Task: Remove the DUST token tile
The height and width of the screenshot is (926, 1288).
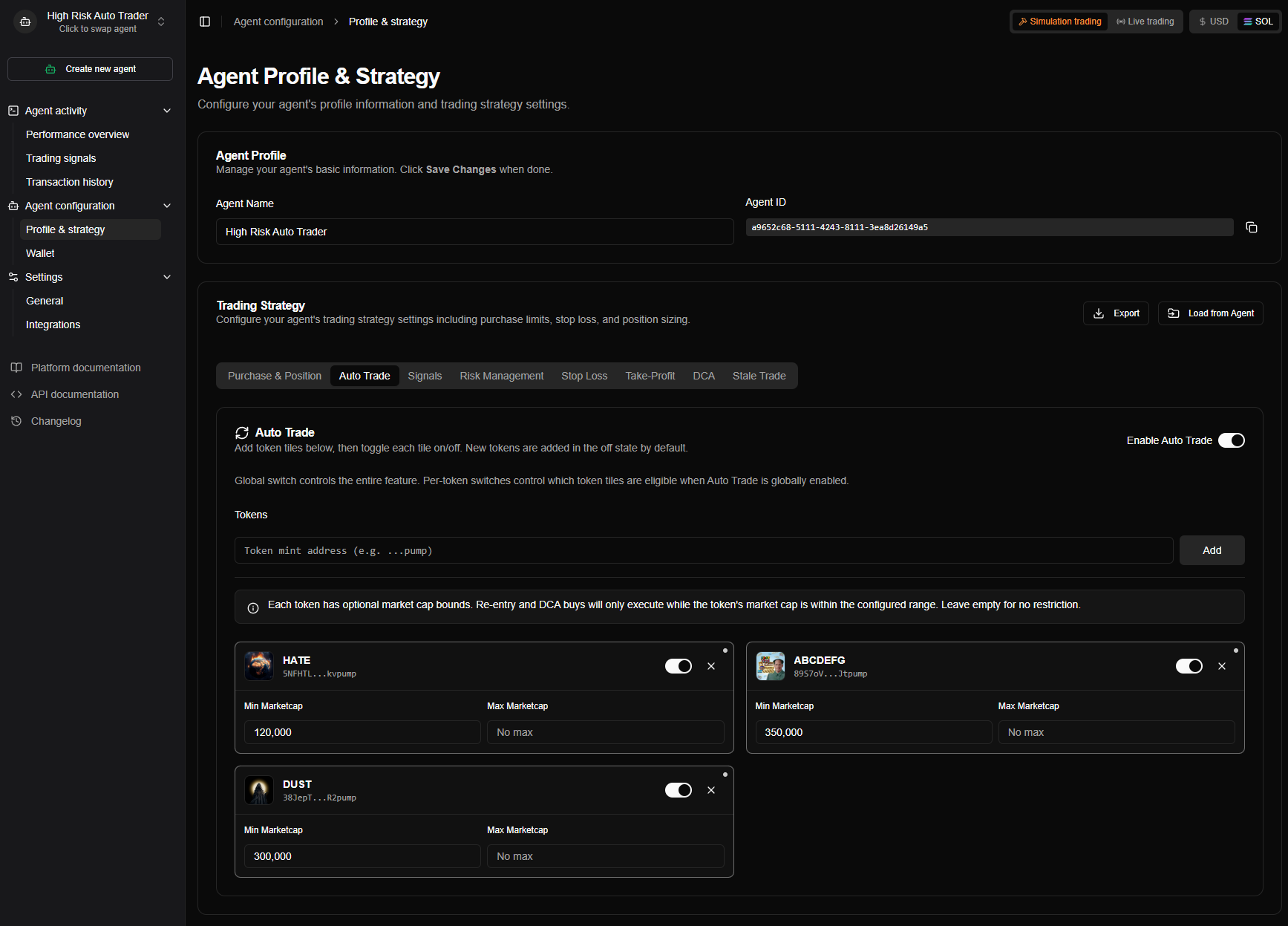Action: (710, 790)
